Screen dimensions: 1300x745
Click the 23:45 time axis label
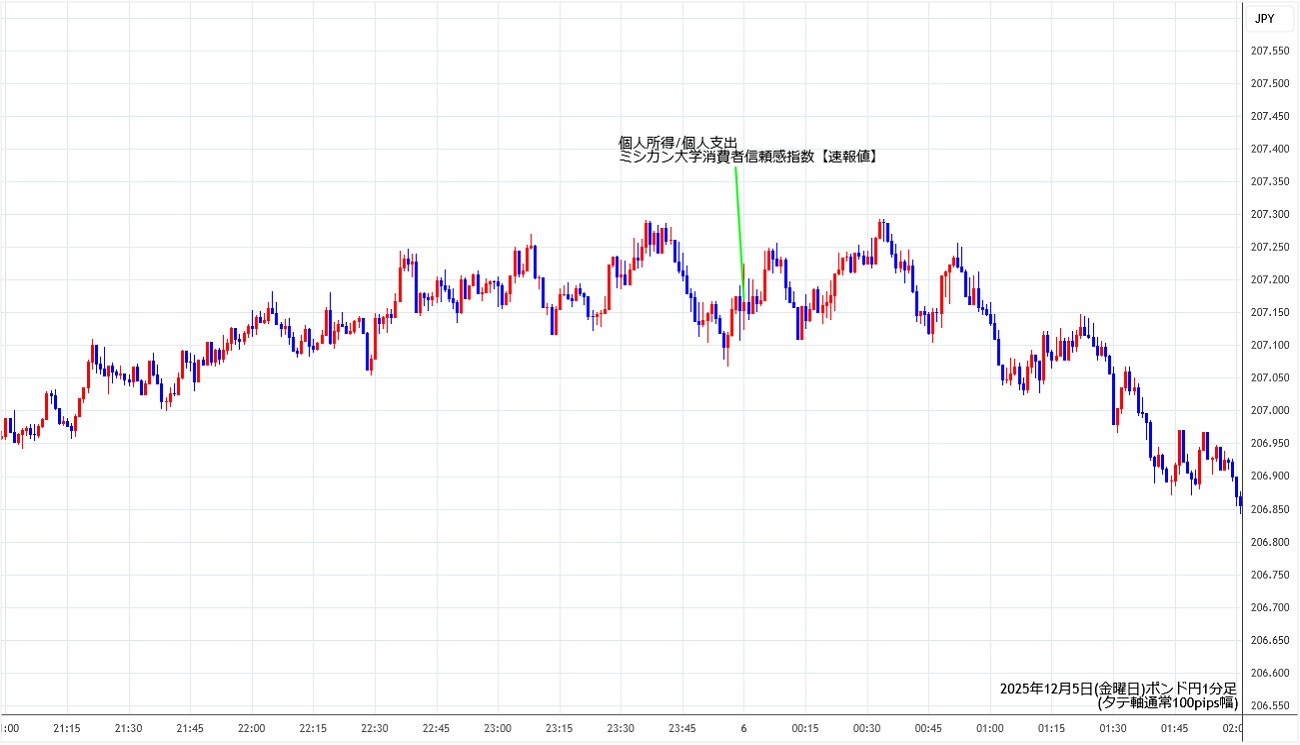pos(682,728)
